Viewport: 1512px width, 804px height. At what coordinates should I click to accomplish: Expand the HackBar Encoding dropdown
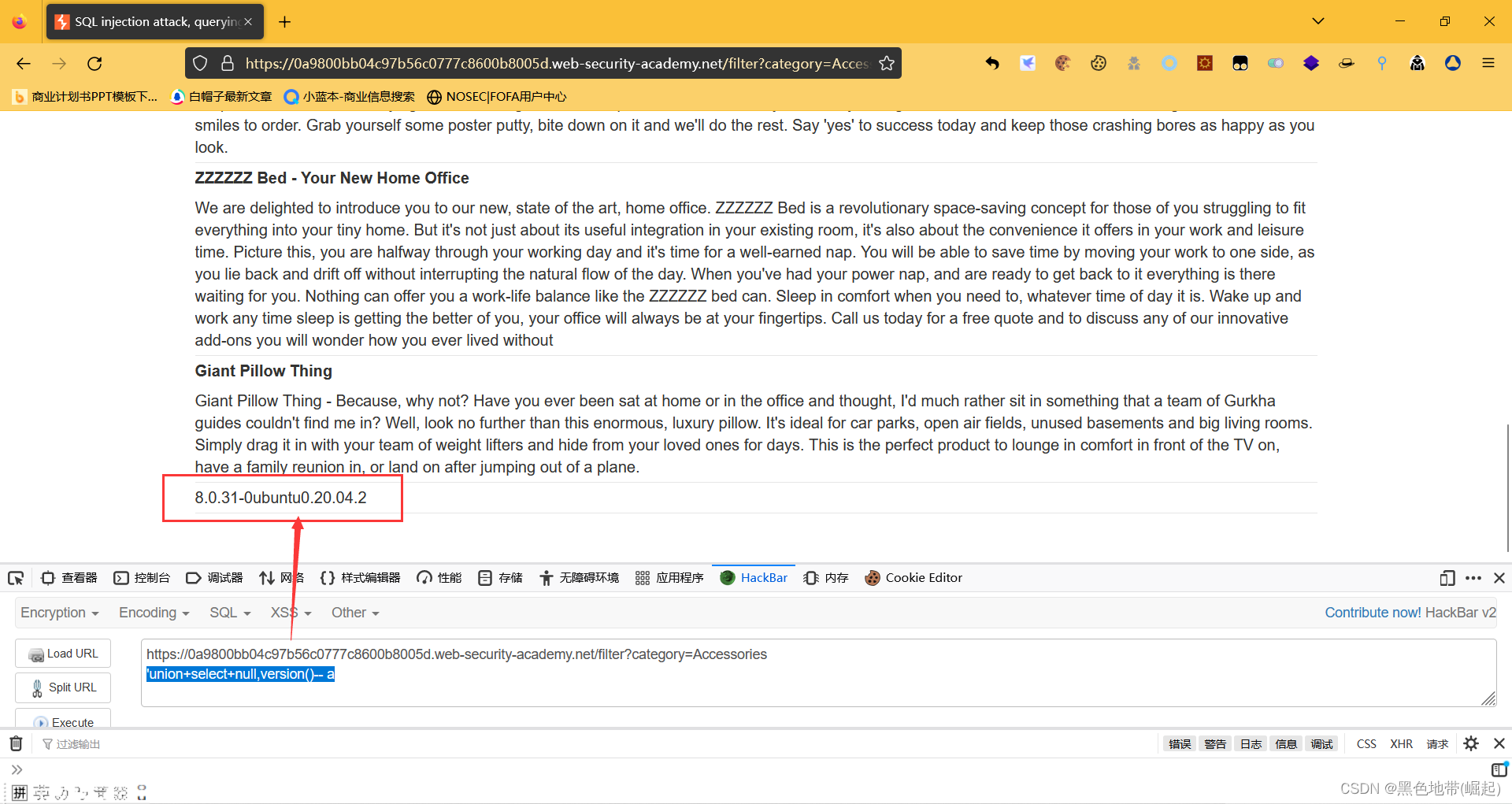point(154,613)
